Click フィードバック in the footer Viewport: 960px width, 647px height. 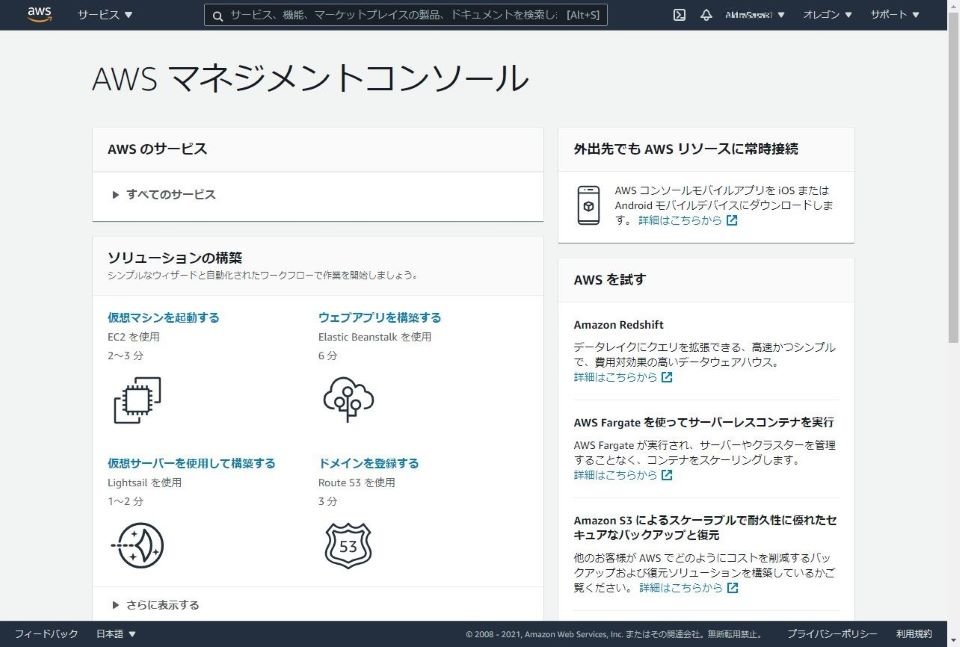coord(47,634)
